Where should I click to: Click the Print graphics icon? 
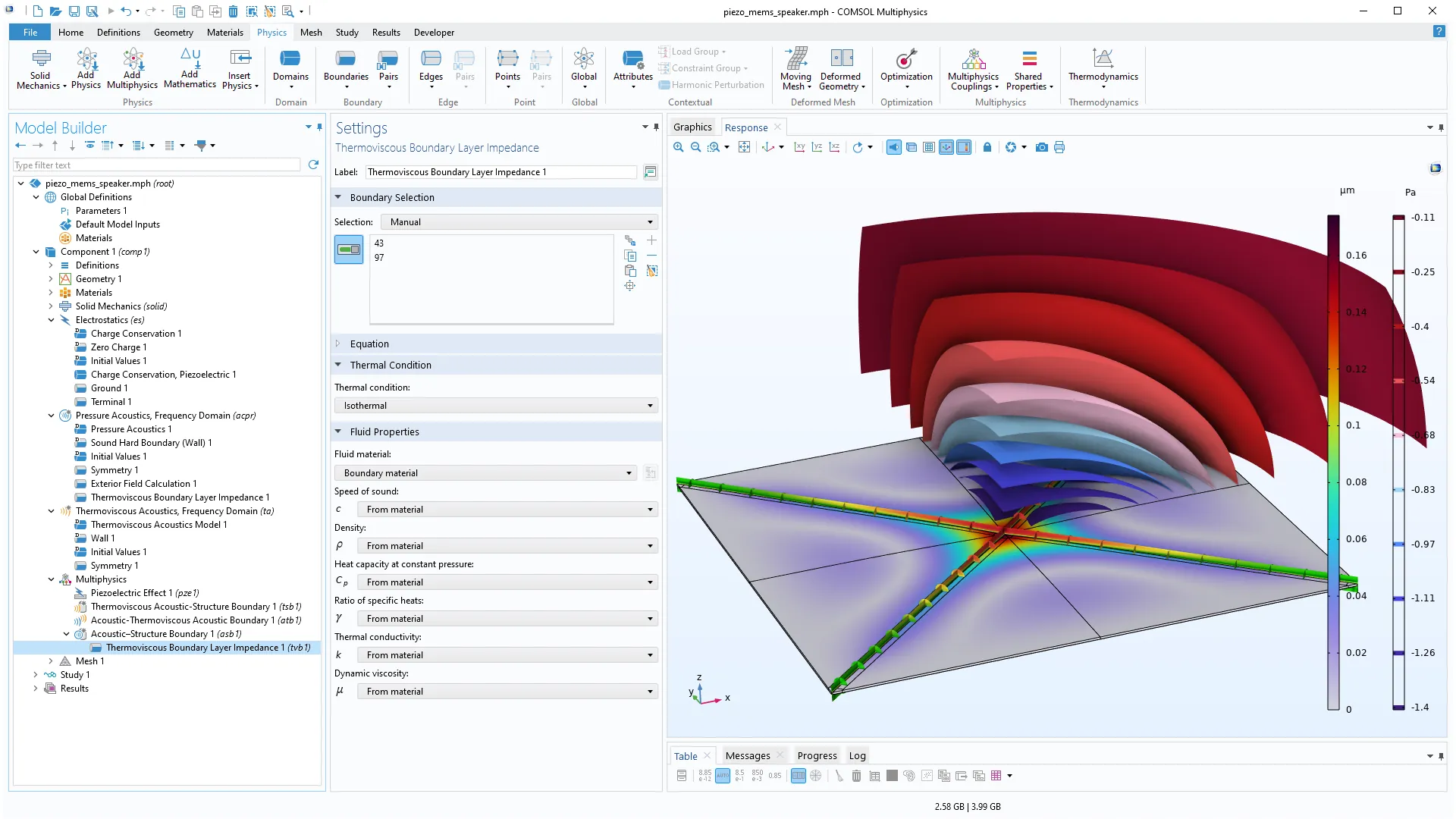coord(1059,147)
